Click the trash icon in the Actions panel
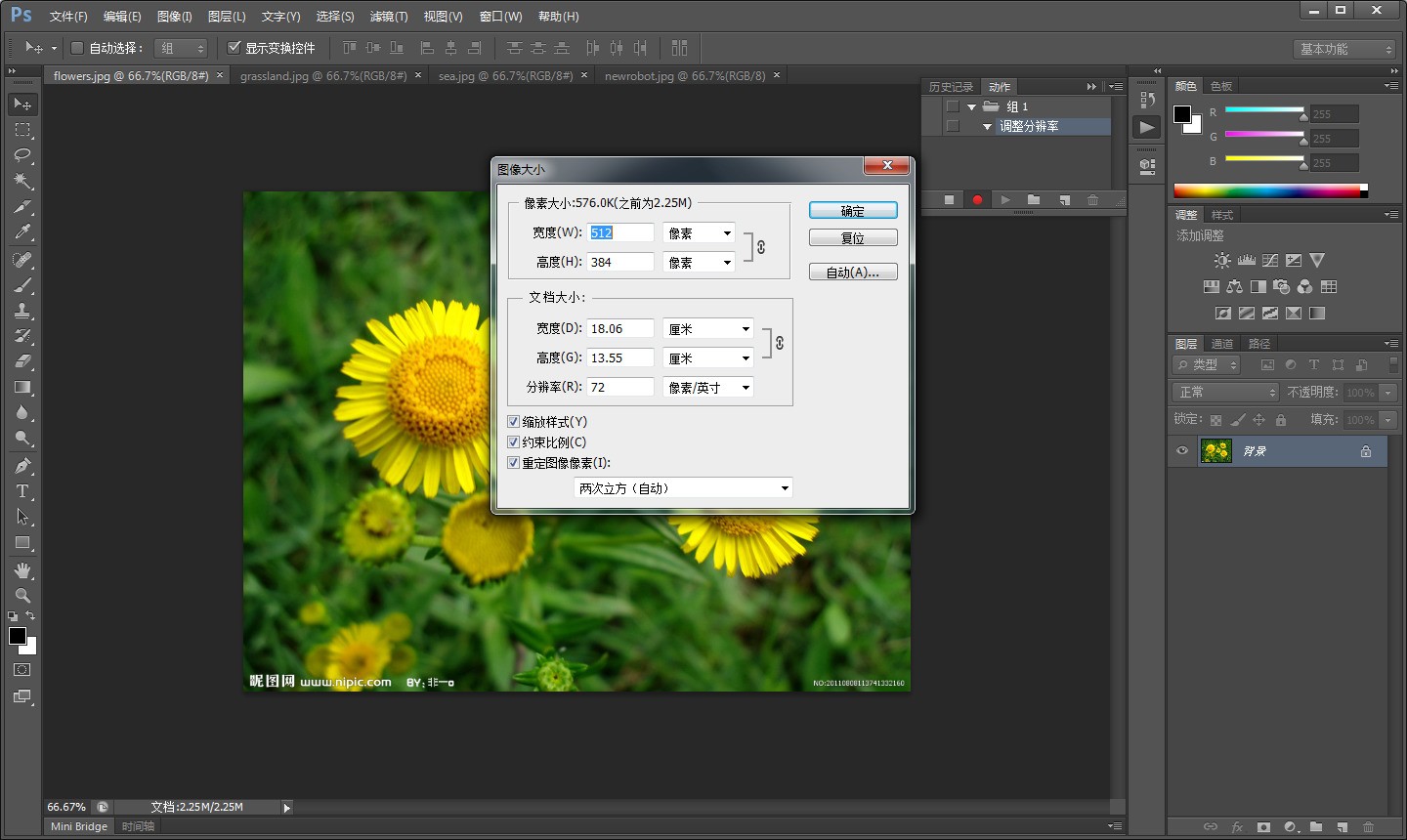This screenshot has height=840, width=1407. [x=1092, y=200]
